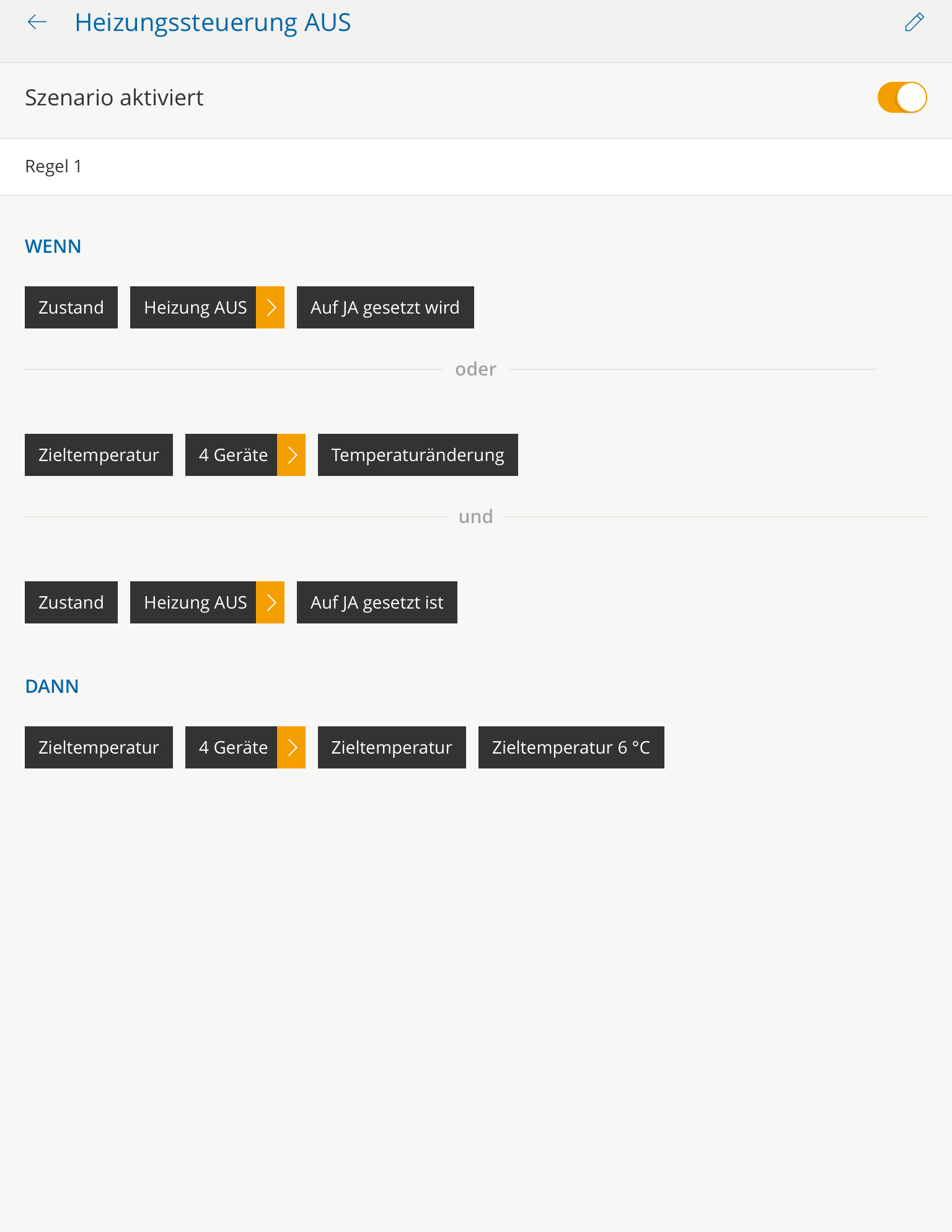Disable the Szenario aktiviert toggle
Image resolution: width=952 pixels, height=1232 pixels.
click(x=902, y=98)
